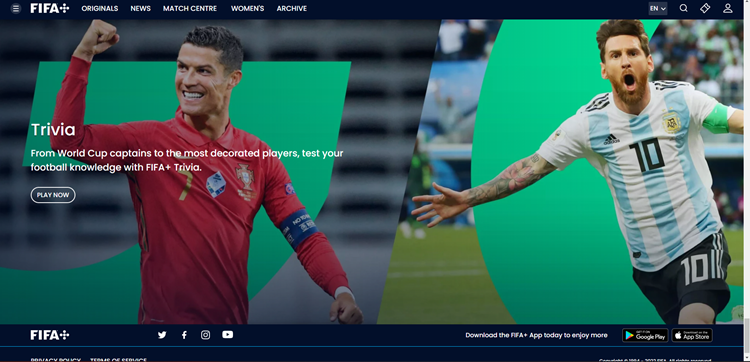
Task: Open FIFA YouTube channel icon
Action: (228, 335)
